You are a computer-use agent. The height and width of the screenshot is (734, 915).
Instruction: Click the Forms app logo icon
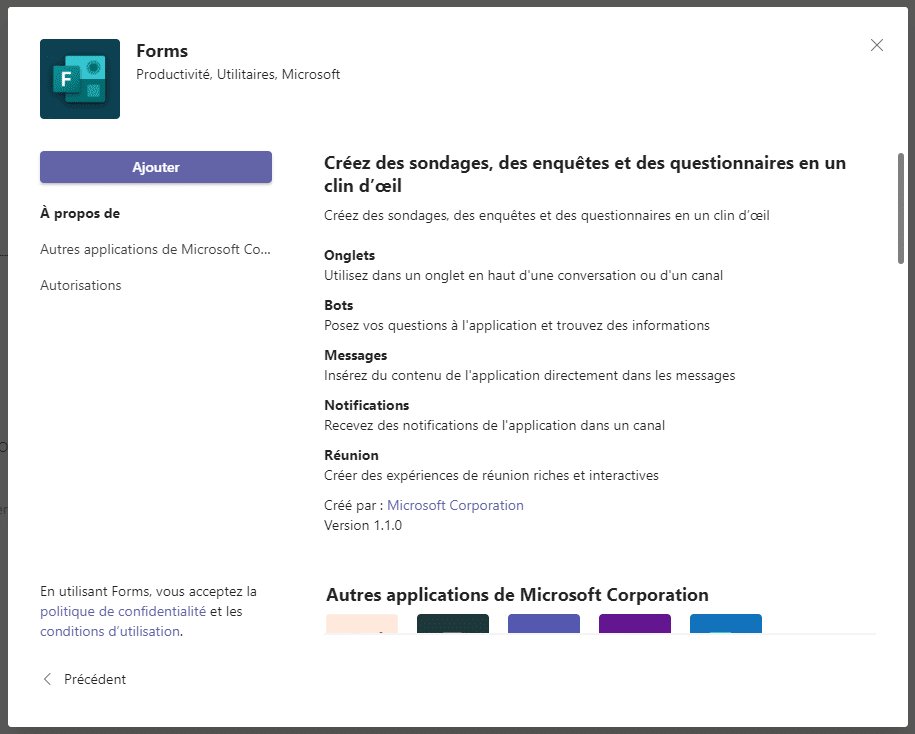(x=80, y=79)
